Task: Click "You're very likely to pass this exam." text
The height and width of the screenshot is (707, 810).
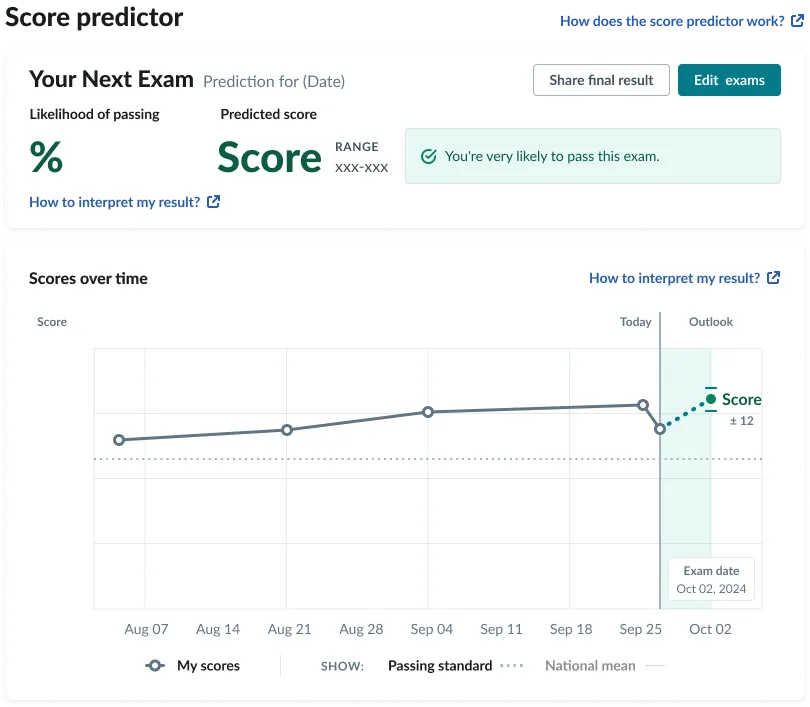Action: [x=552, y=156]
